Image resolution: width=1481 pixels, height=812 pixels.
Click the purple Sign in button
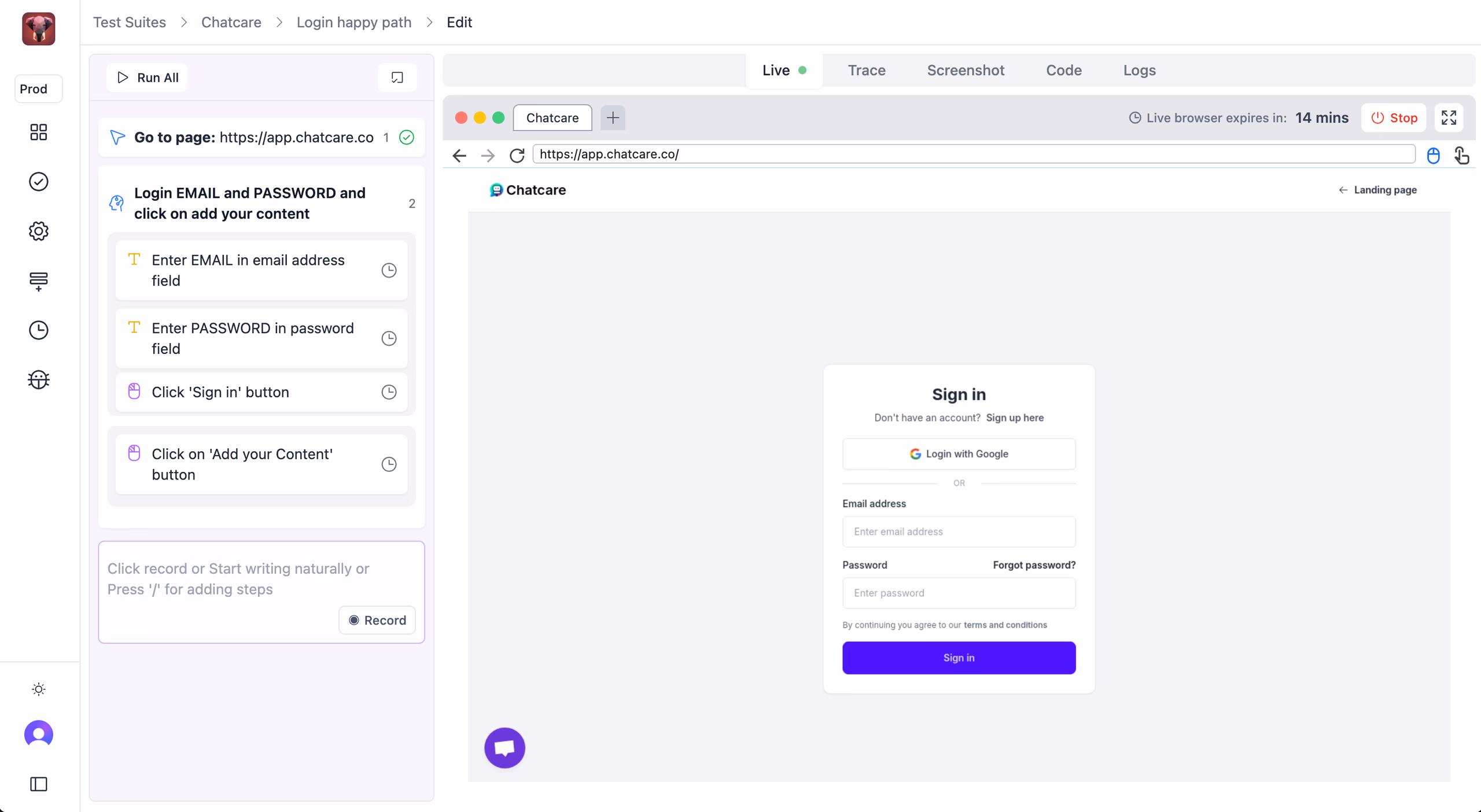click(959, 658)
